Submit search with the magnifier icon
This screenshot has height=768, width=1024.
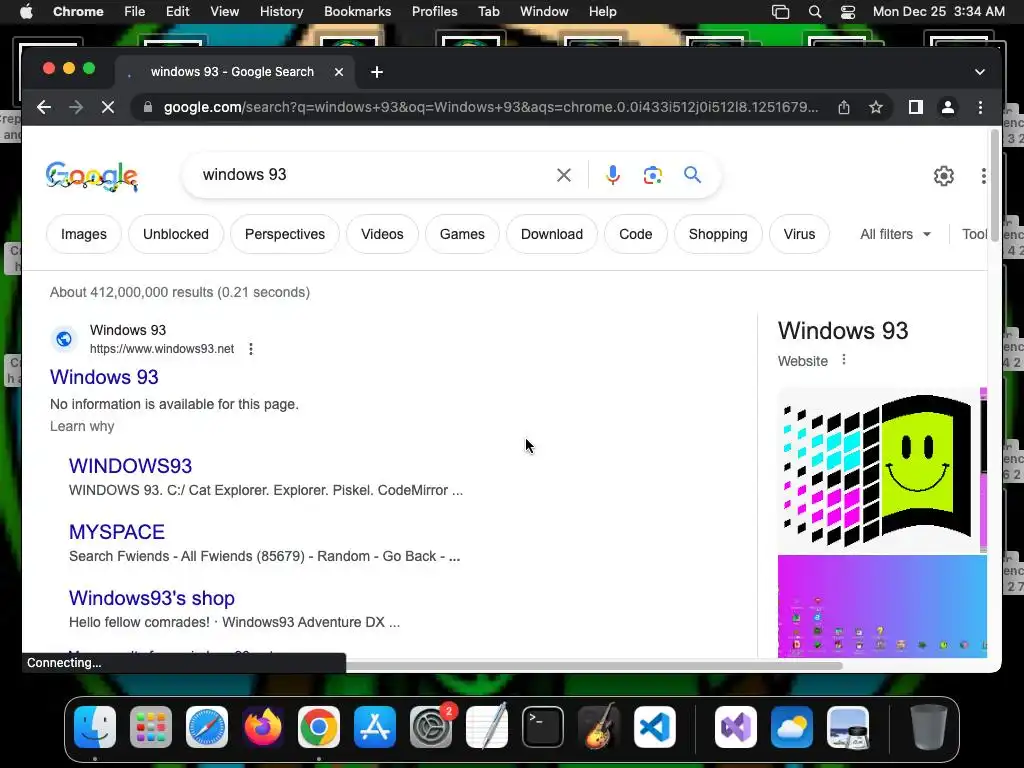click(x=692, y=175)
